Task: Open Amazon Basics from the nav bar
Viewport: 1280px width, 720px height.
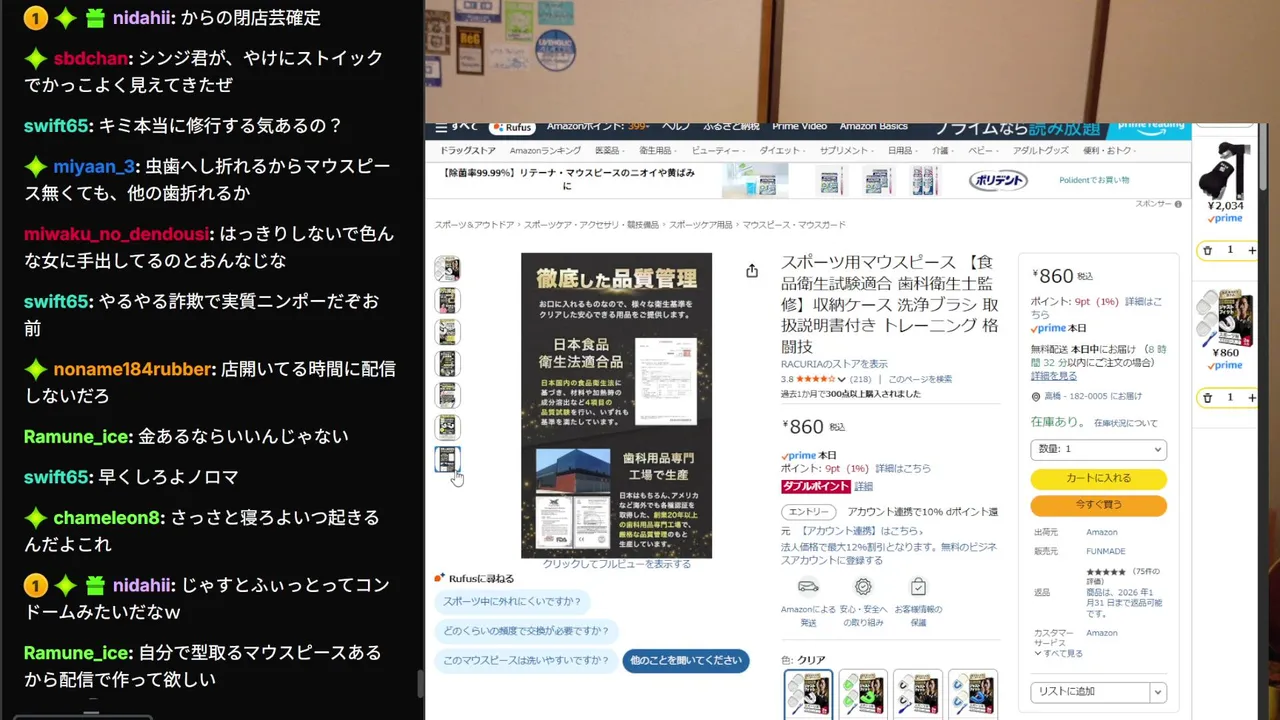Action: [873, 127]
